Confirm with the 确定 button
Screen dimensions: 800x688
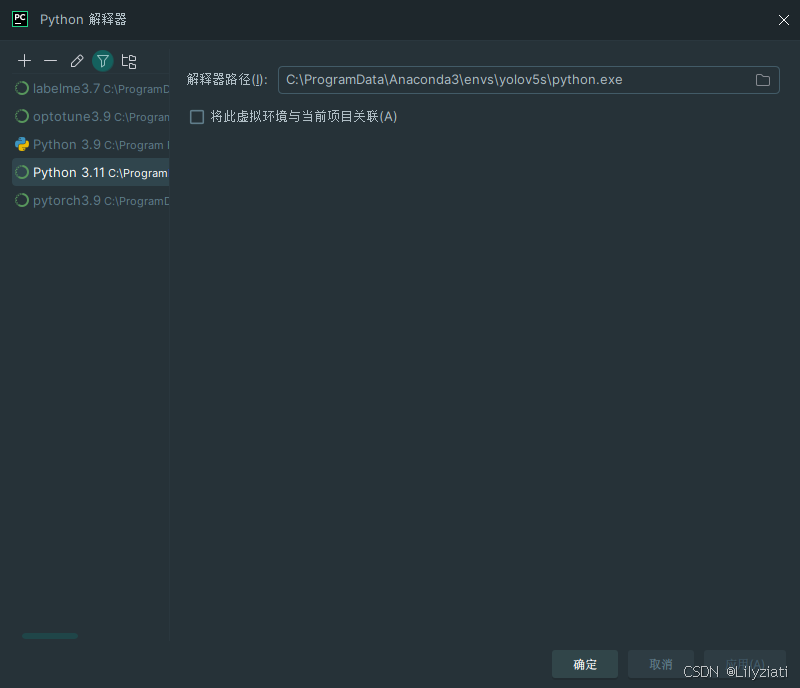585,664
